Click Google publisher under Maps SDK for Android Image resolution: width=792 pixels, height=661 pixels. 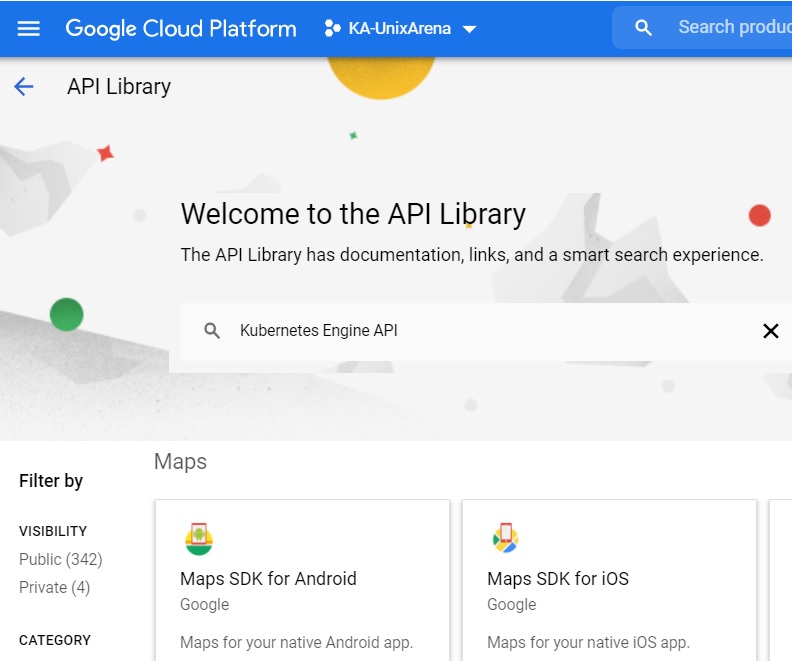click(205, 604)
